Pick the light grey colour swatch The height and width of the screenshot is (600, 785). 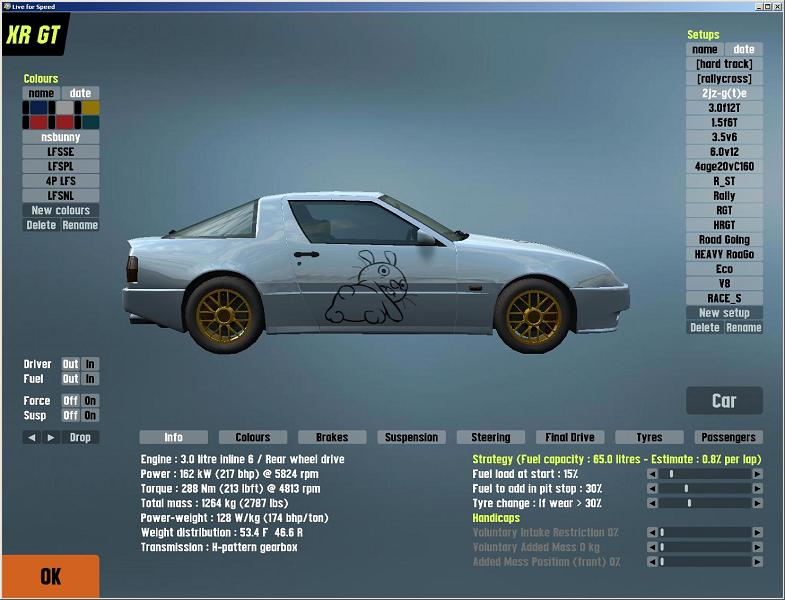pyautogui.click(x=65, y=108)
